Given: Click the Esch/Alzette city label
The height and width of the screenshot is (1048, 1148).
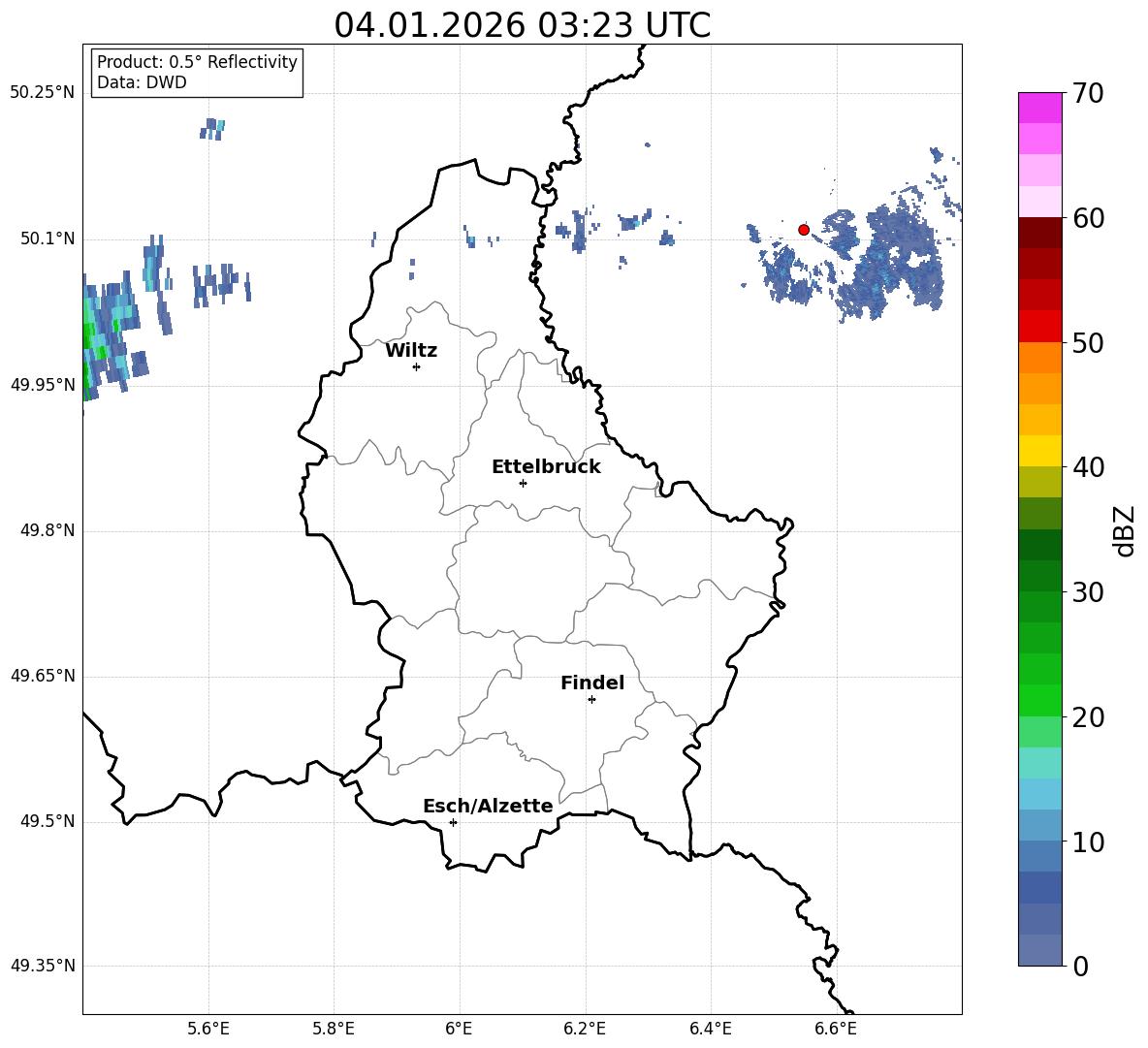Looking at the screenshot, I should (488, 806).
